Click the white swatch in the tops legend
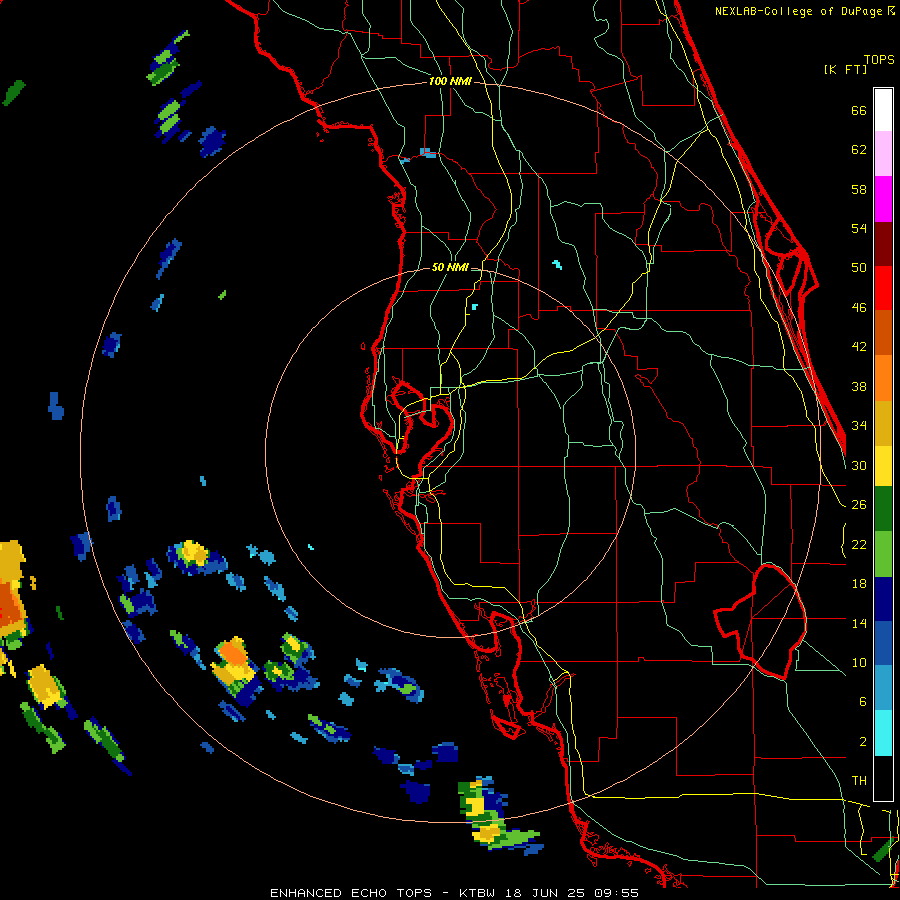Screen dimensions: 900x900 (x=883, y=110)
